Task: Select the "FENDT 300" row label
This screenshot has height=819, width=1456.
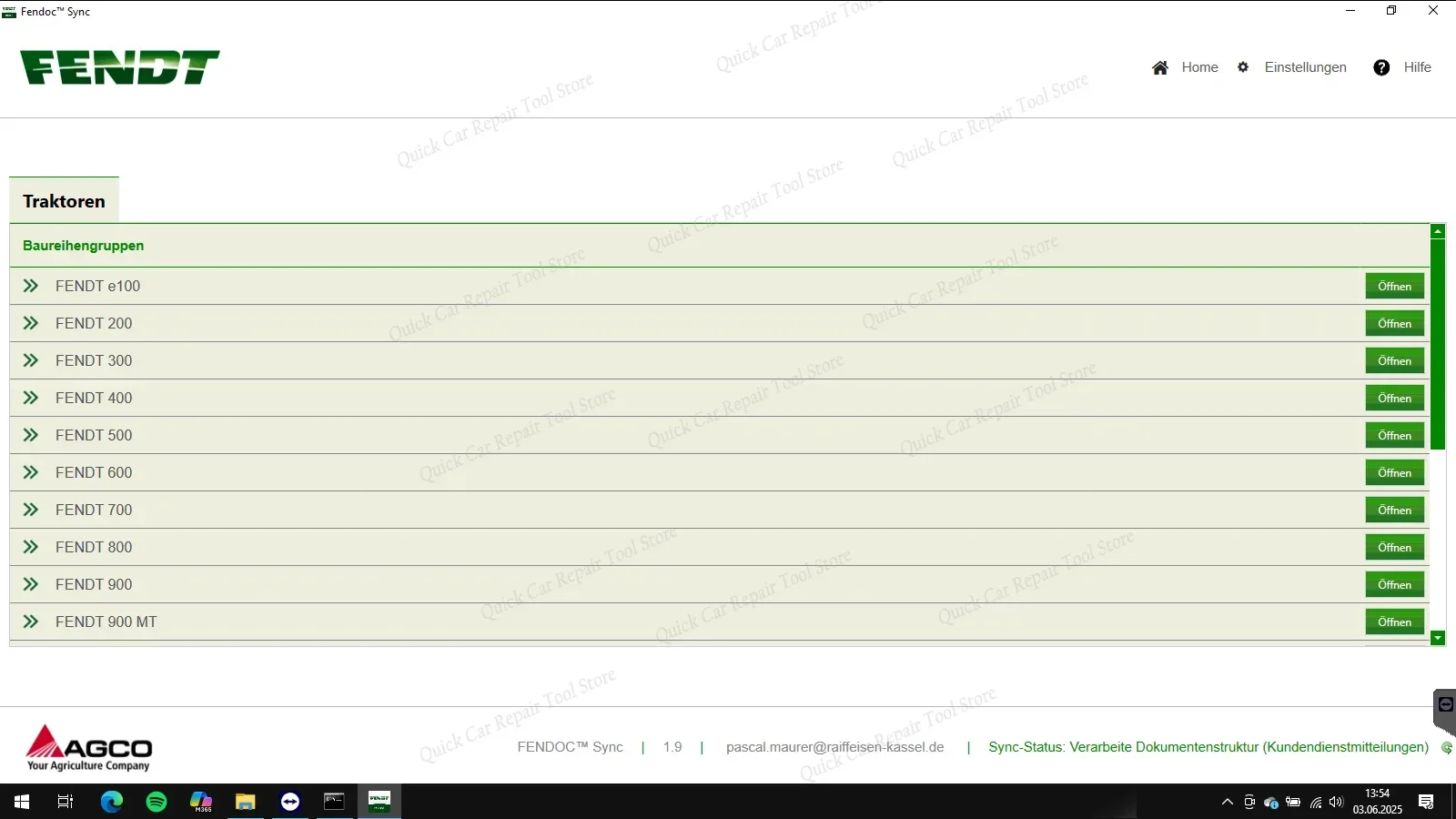Action: tap(94, 360)
